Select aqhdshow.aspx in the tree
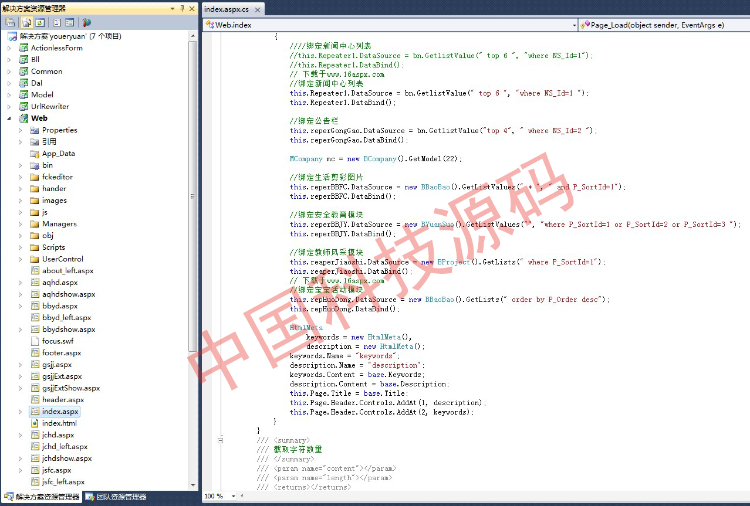This screenshot has width=750, height=506. click(x=68, y=294)
